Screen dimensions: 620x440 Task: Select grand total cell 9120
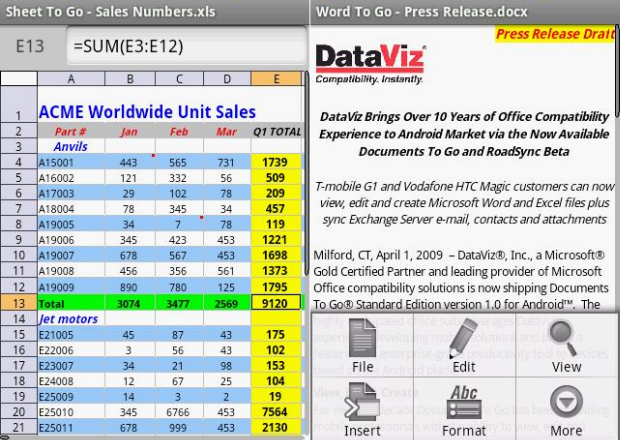click(x=276, y=303)
